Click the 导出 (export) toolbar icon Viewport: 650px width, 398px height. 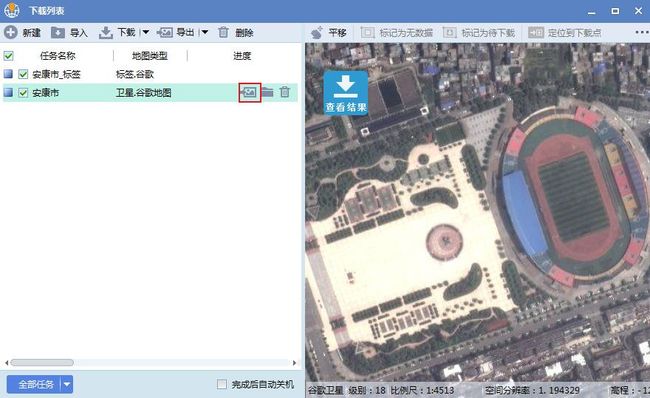tap(165, 32)
